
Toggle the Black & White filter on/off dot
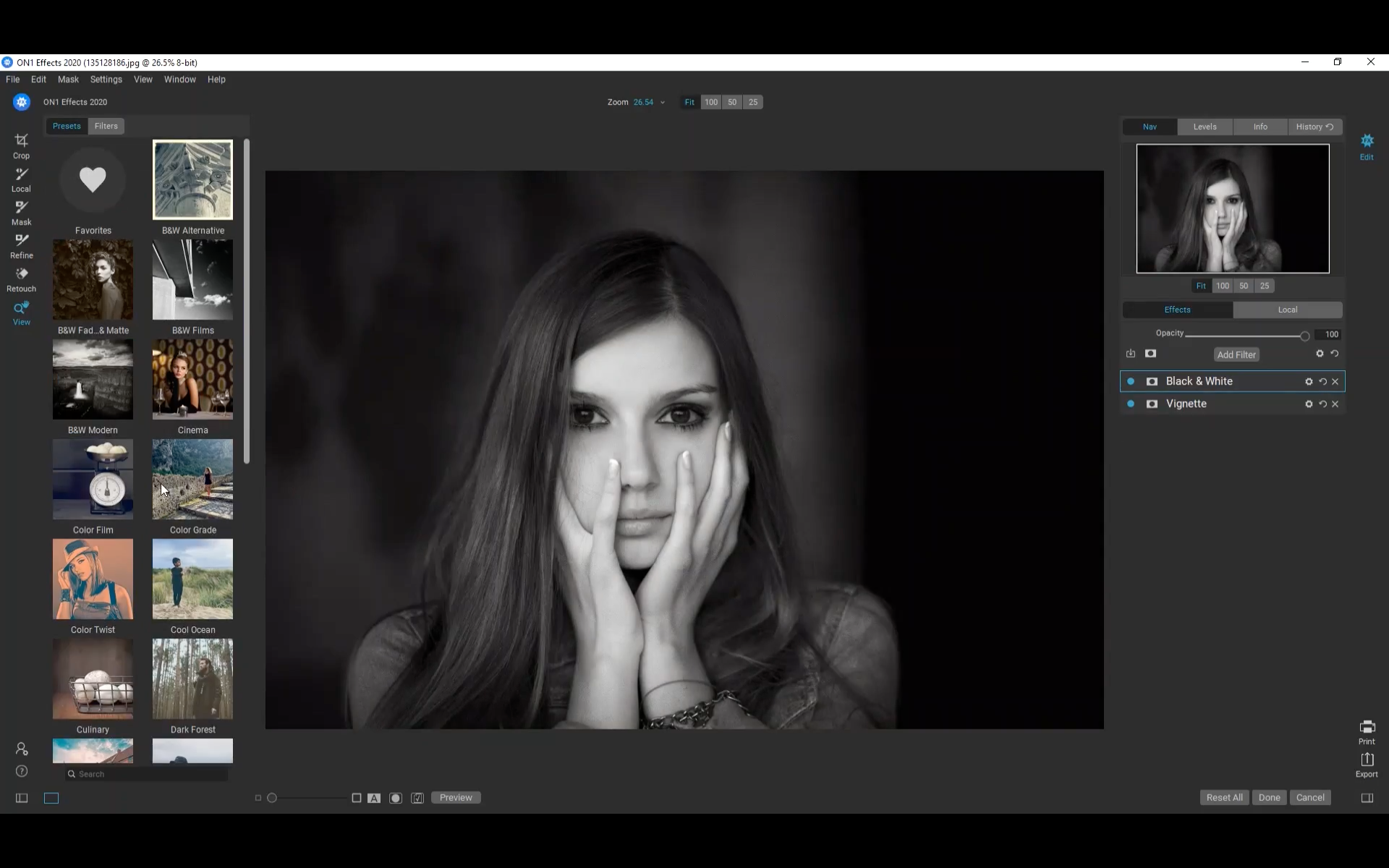click(x=1131, y=381)
